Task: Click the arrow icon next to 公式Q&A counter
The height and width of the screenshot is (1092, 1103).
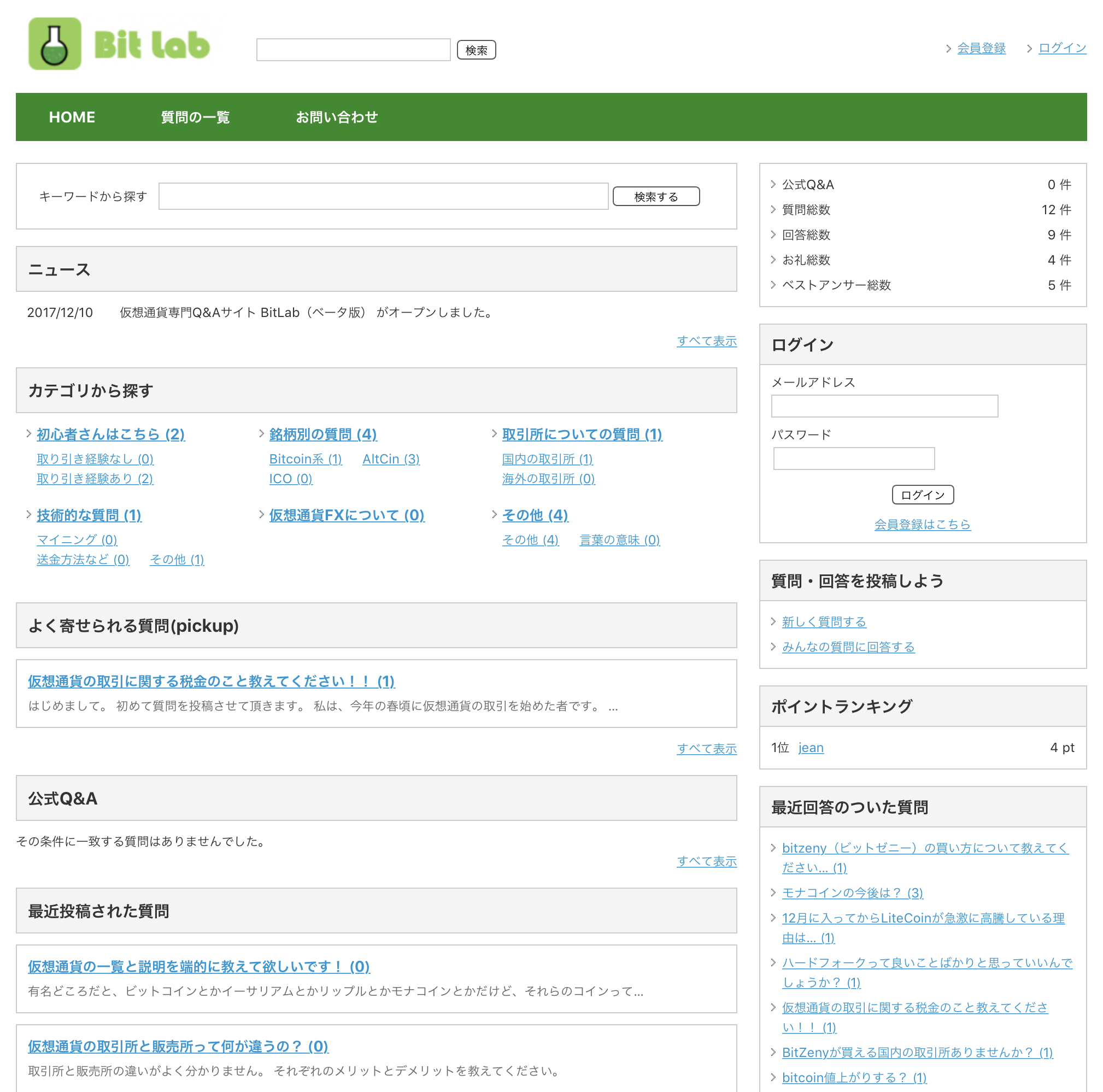Action: [773, 184]
